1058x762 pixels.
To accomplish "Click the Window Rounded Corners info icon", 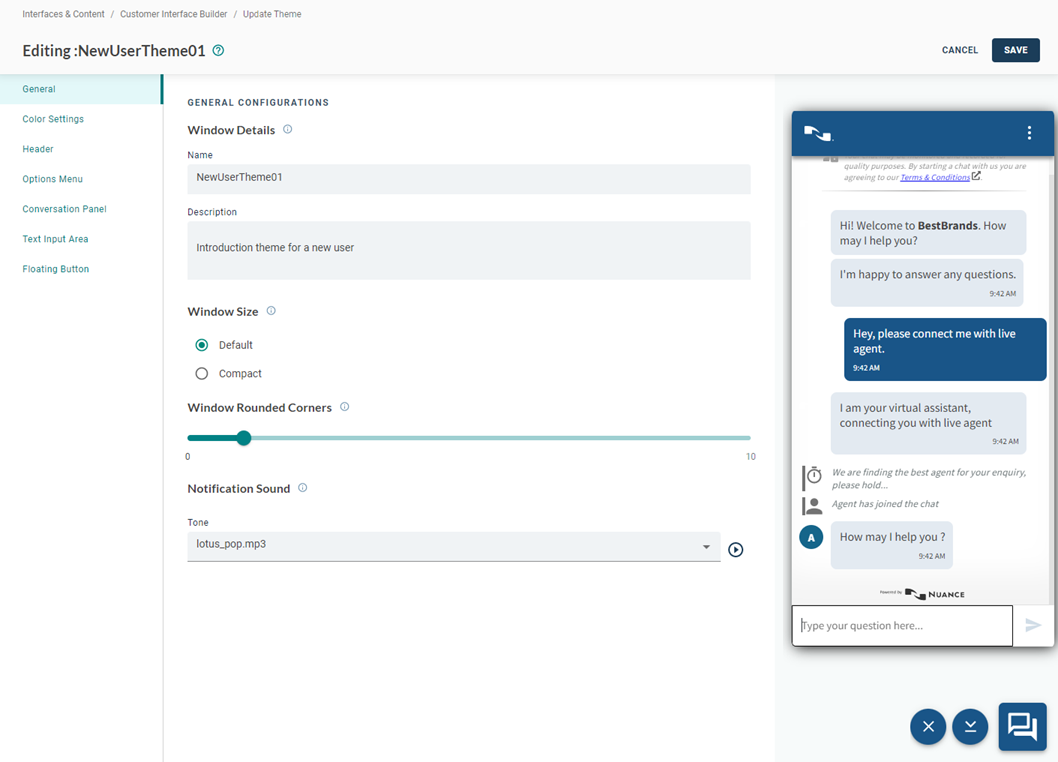I will click(344, 407).
